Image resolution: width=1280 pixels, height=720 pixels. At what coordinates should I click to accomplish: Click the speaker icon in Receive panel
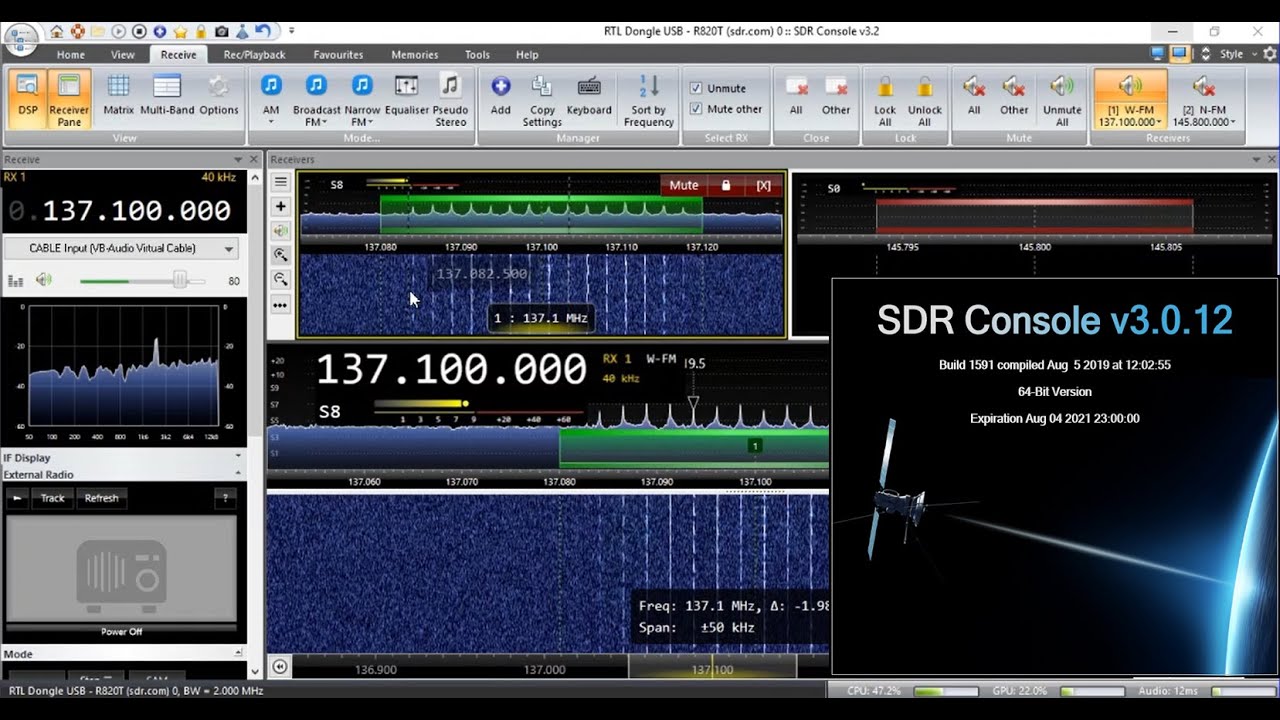[44, 280]
